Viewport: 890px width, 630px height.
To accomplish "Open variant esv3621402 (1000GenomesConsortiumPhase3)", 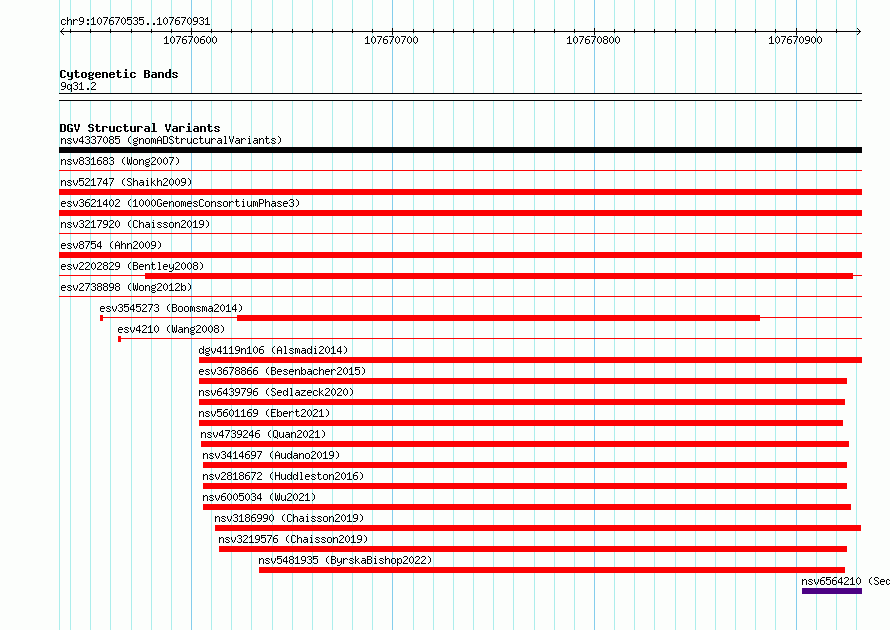I will (180, 203).
